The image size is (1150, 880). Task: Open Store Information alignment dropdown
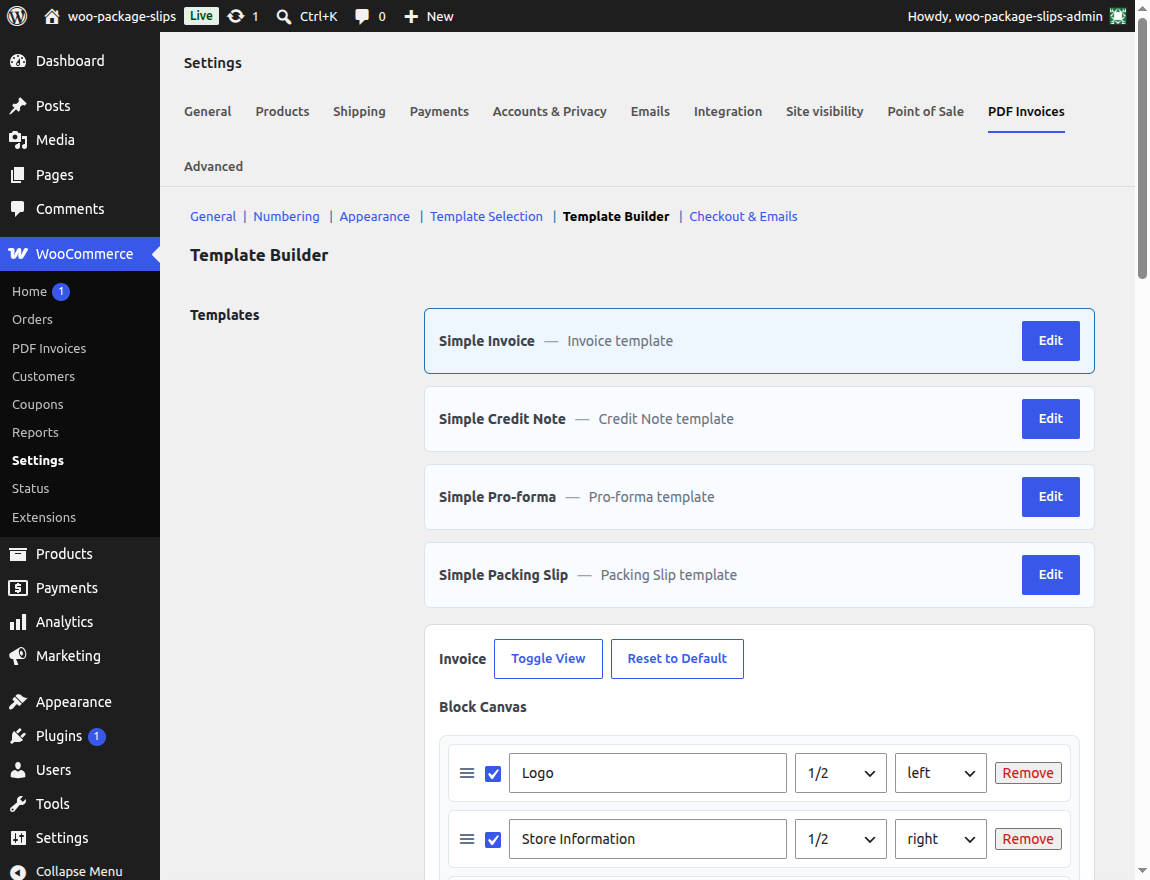[940, 839]
